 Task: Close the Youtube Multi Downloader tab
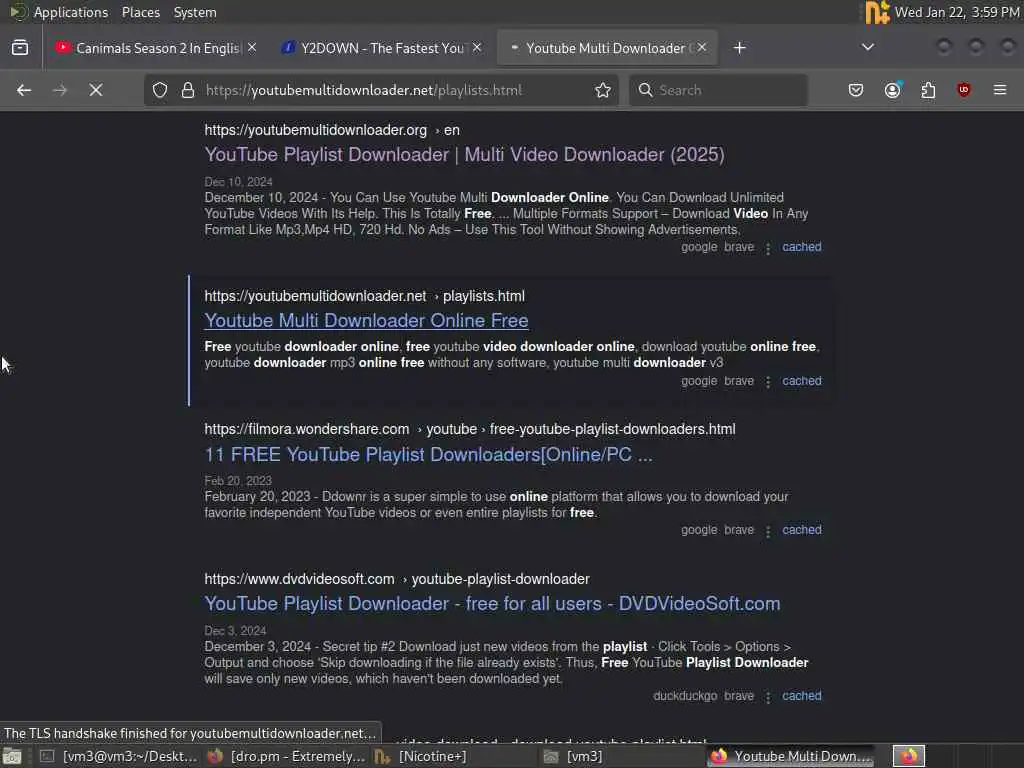[702, 48]
